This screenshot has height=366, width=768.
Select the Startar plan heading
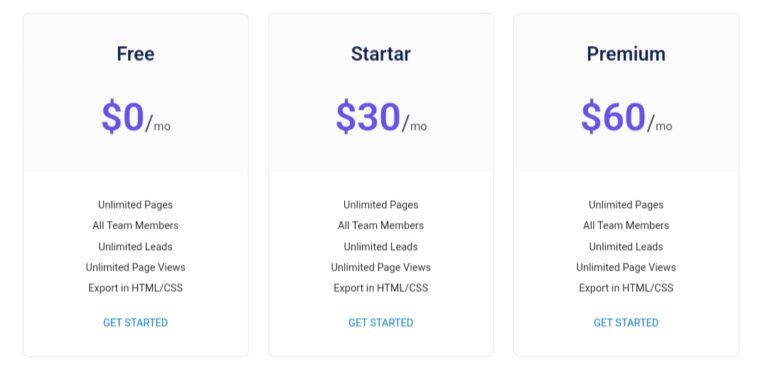381,53
